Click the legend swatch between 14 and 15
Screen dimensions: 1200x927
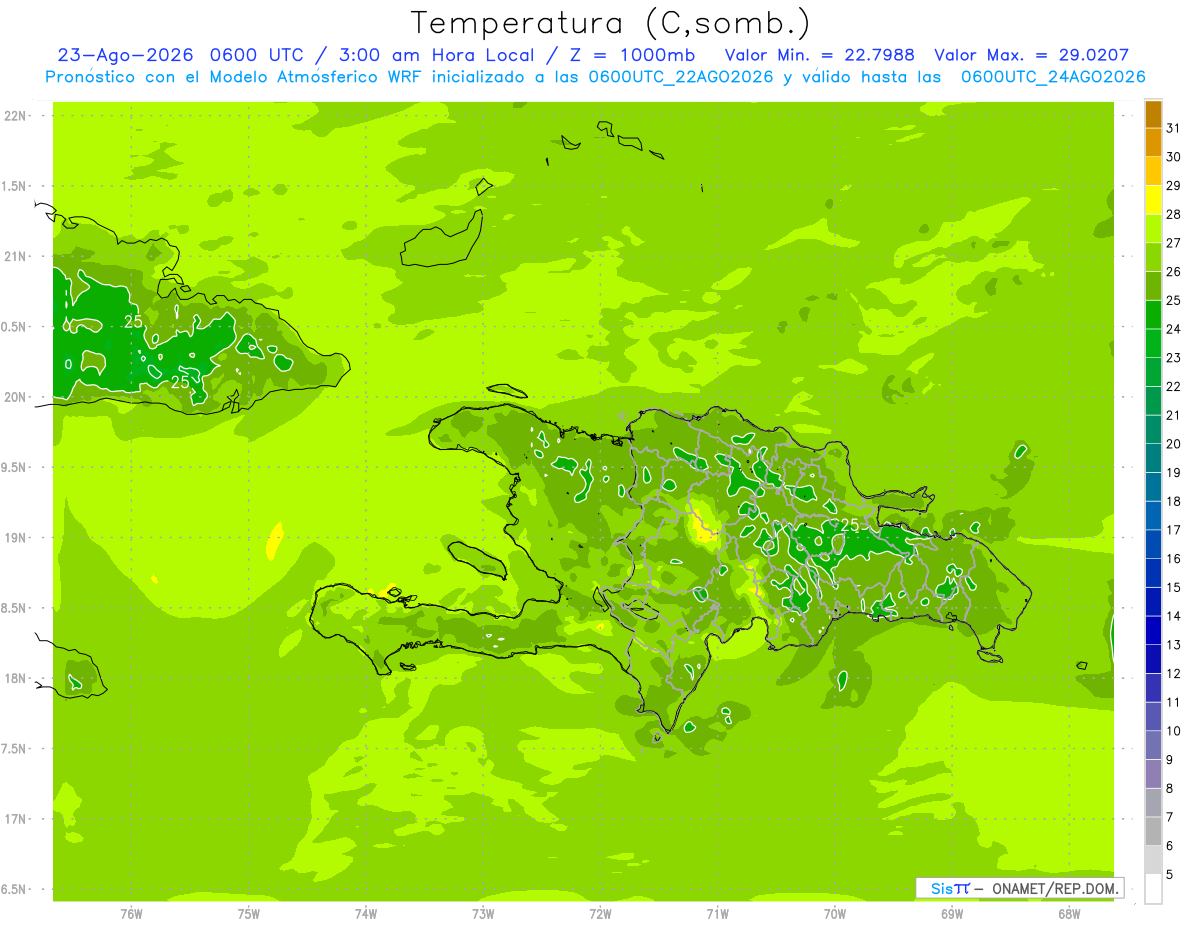(x=1153, y=602)
